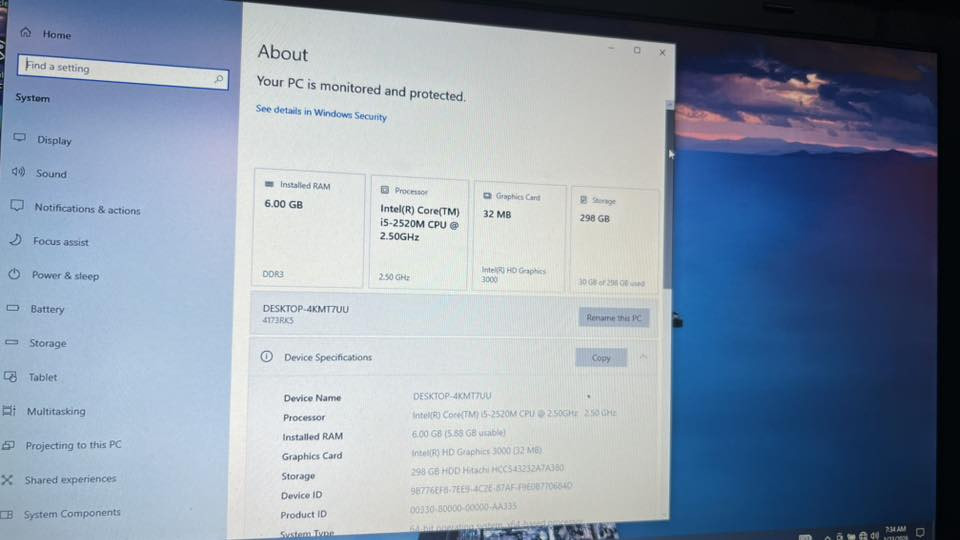Open See details in Windows Security
The image size is (960, 540).
pos(321,113)
